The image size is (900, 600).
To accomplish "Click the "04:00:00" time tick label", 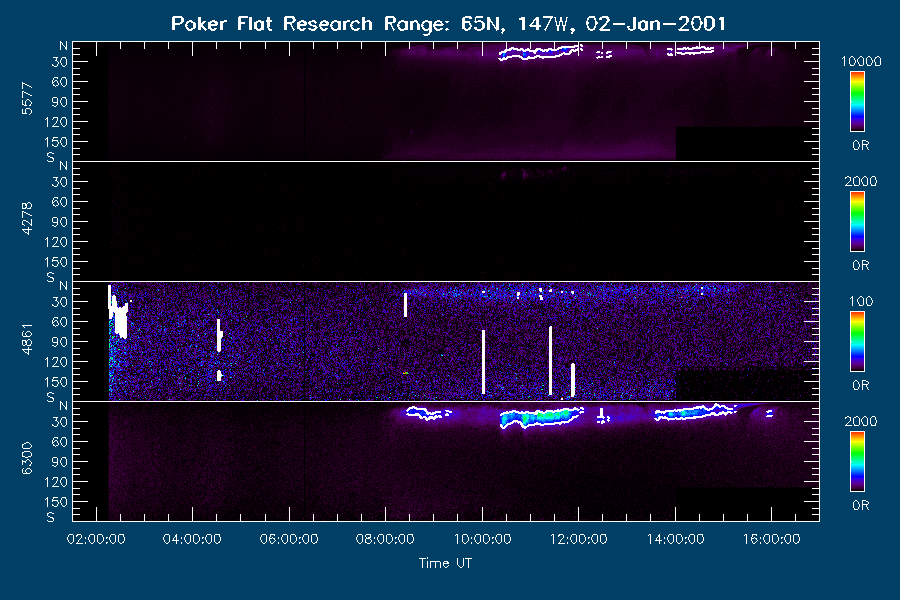I will [x=192, y=539].
